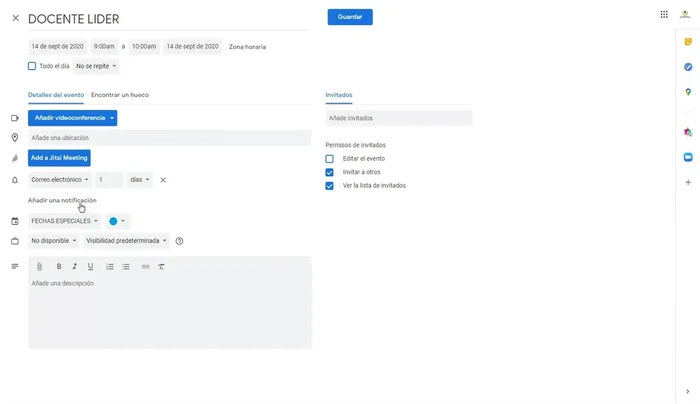This screenshot has width=700, height=404.
Task: Click the video camera icon beside videoconference
Action: point(15,118)
